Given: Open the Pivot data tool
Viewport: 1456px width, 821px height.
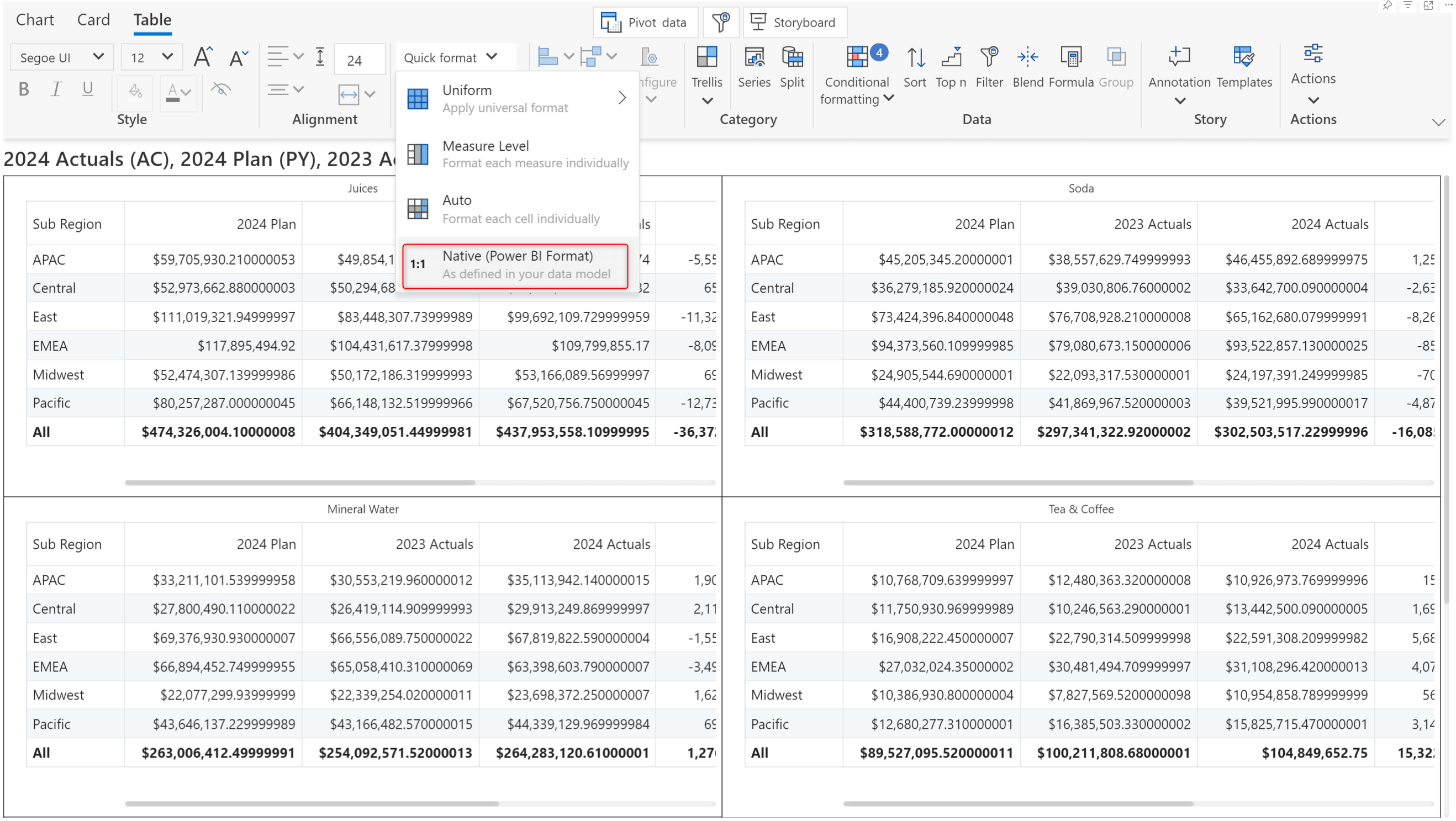Looking at the screenshot, I should pyautogui.click(x=645, y=23).
